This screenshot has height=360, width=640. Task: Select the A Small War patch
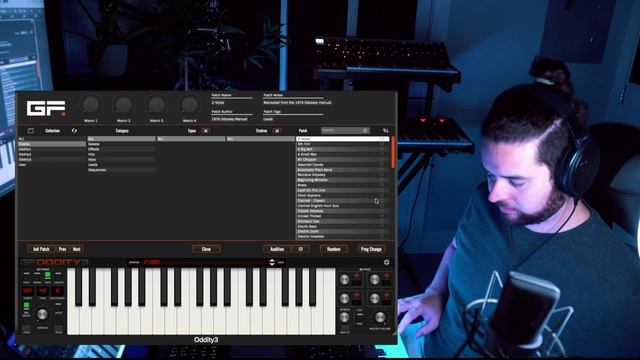[x=342, y=154]
